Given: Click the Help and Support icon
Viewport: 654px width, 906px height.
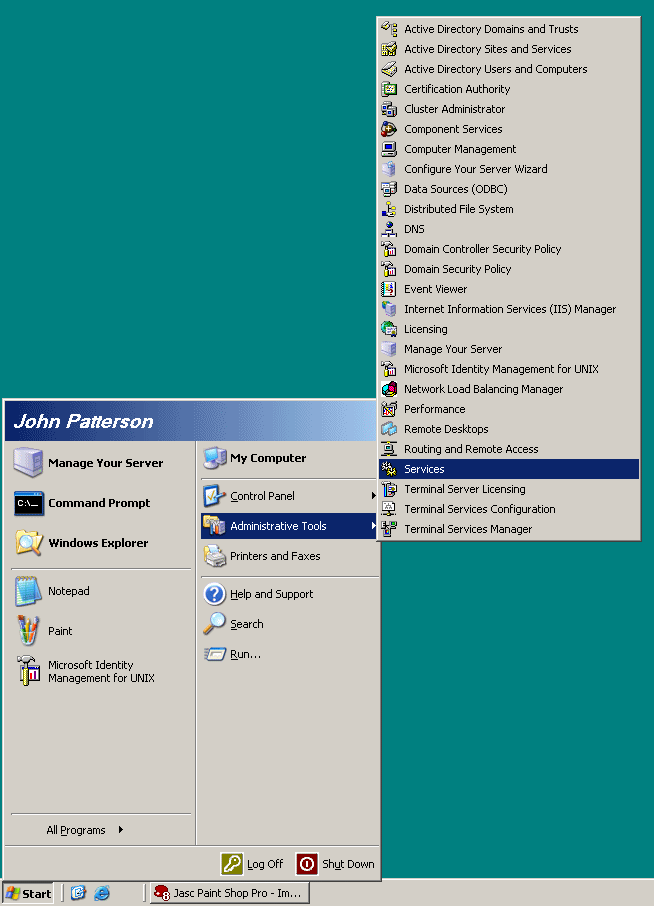Looking at the screenshot, I should (x=215, y=594).
